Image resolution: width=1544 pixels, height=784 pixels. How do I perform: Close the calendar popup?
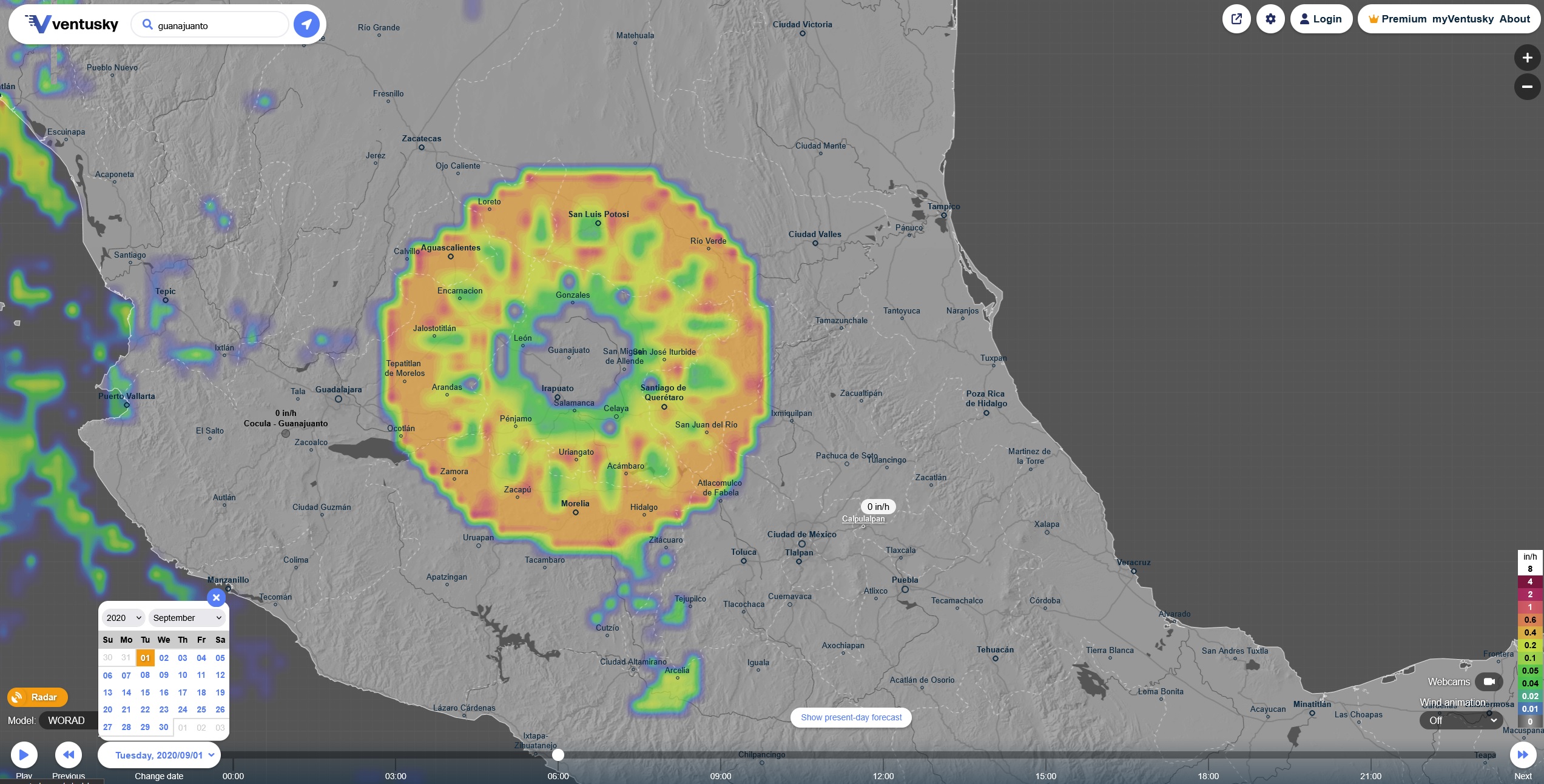216,597
